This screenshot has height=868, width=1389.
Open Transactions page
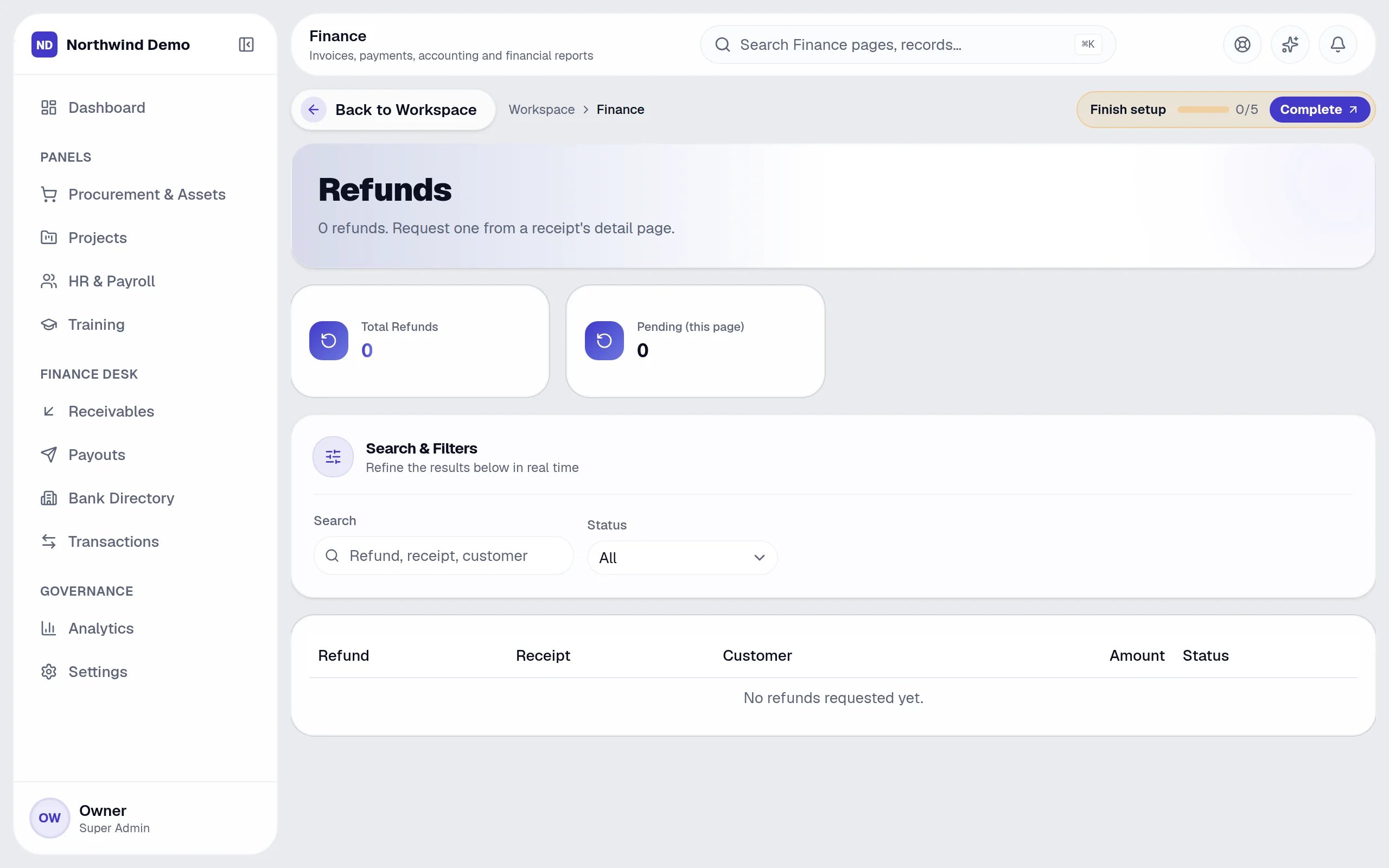pos(145,541)
